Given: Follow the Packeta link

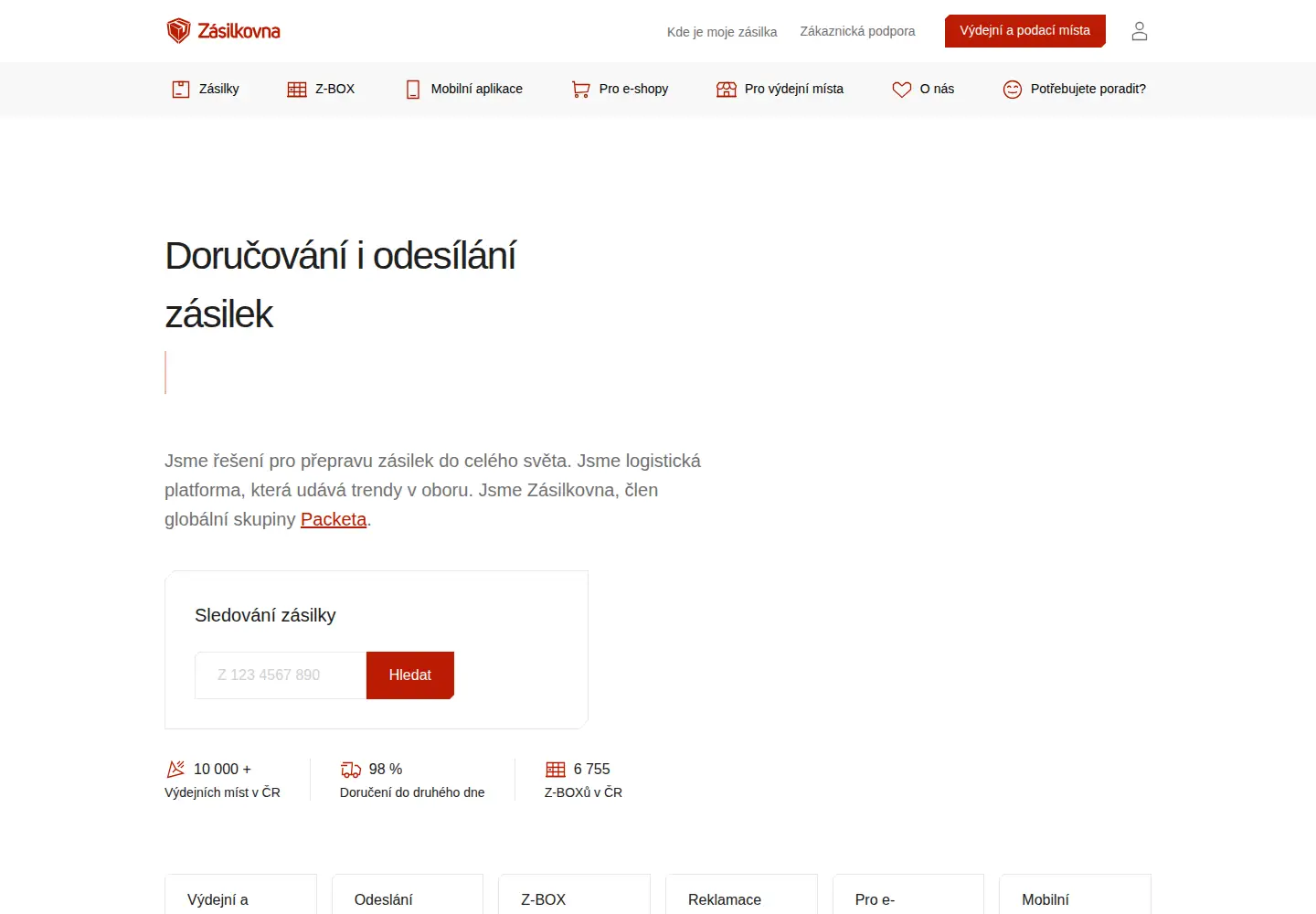Looking at the screenshot, I should coord(334,519).
